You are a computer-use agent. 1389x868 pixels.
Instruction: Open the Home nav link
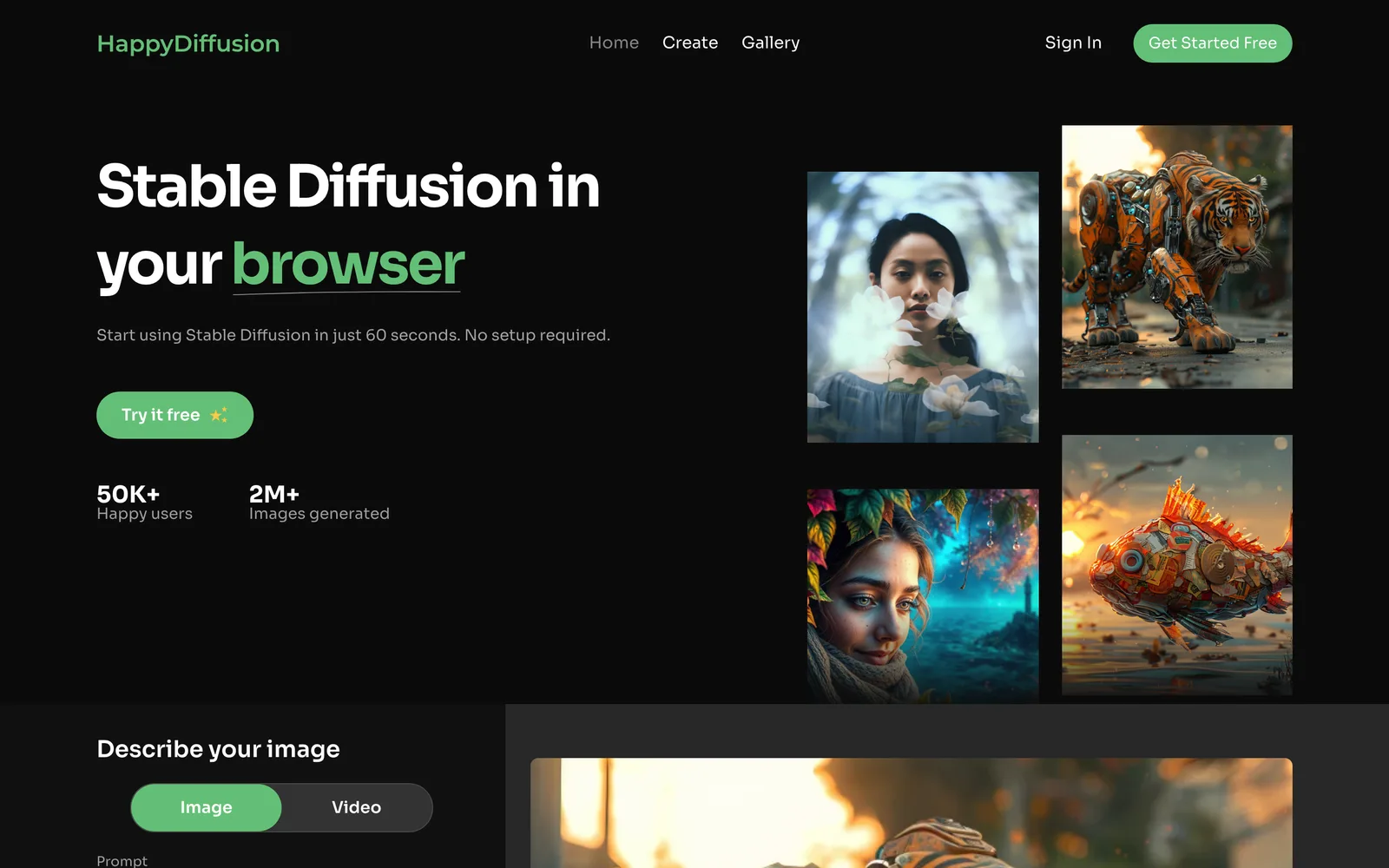pyautogui.click(x=614, y=43)
